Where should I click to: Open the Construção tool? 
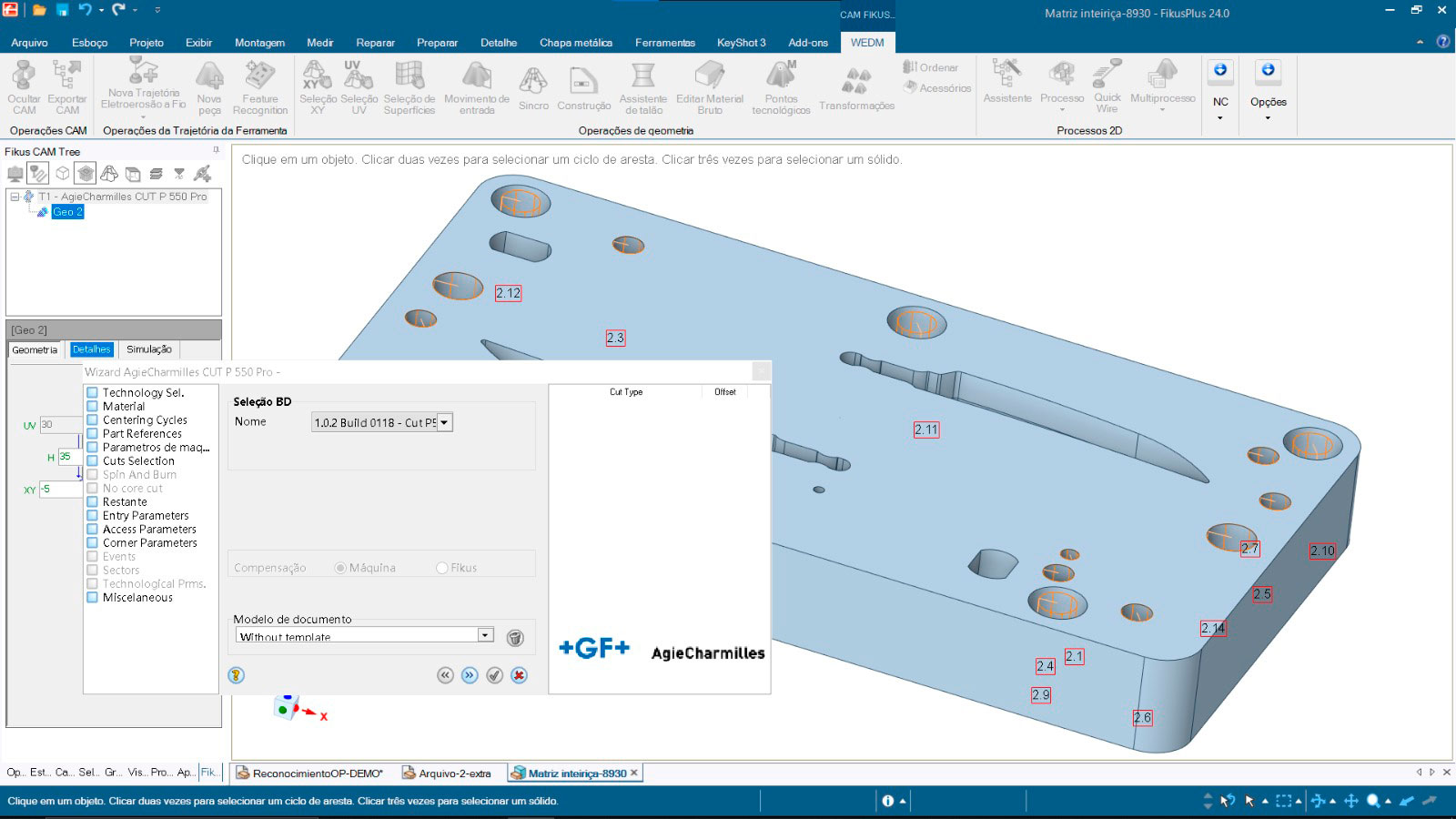[x=583, y=87]
